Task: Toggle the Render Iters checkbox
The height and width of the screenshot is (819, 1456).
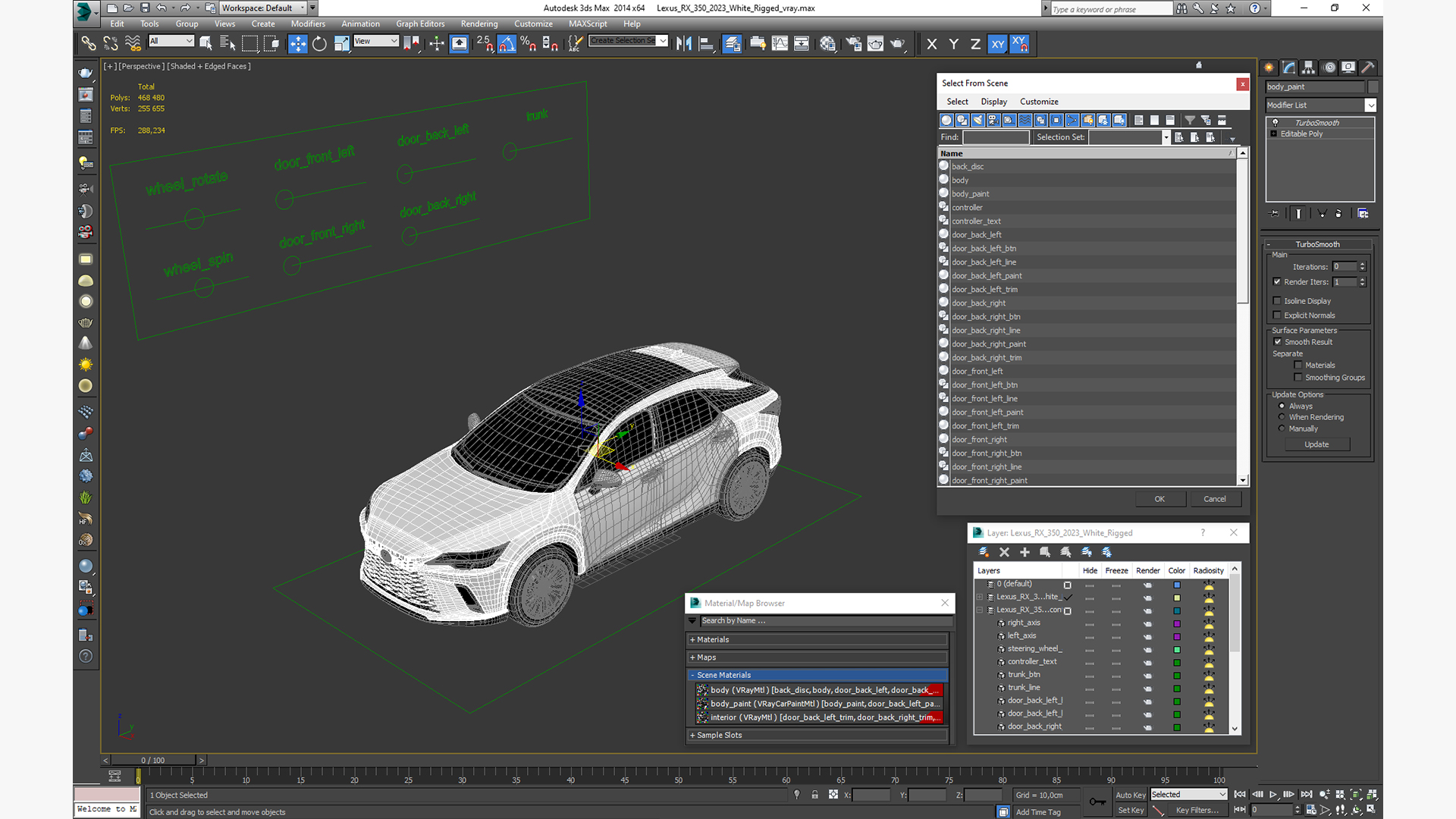Action: pos(1277,282)
